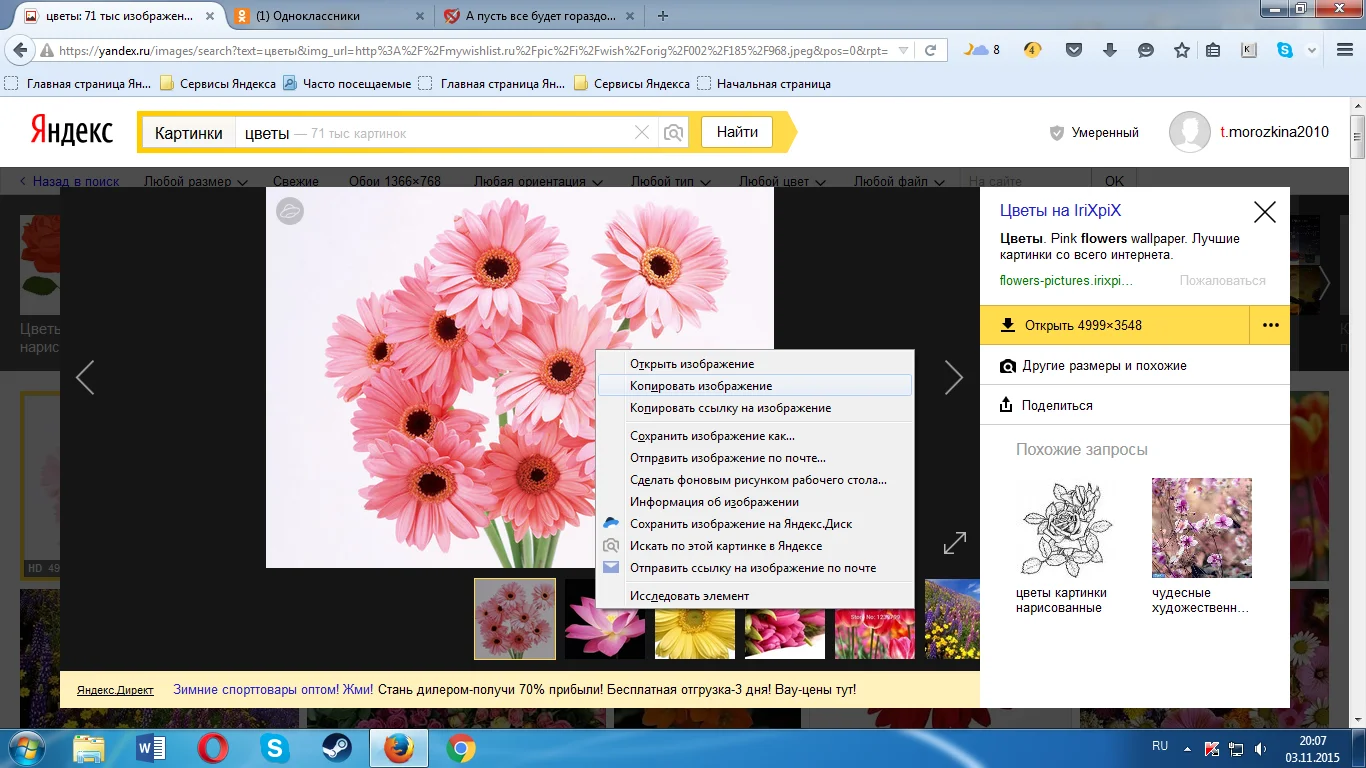This screenshot has height=768, width=1366.
Task: Open the Pocket icon in Firefox toolbar
Action: (1072, 49)
